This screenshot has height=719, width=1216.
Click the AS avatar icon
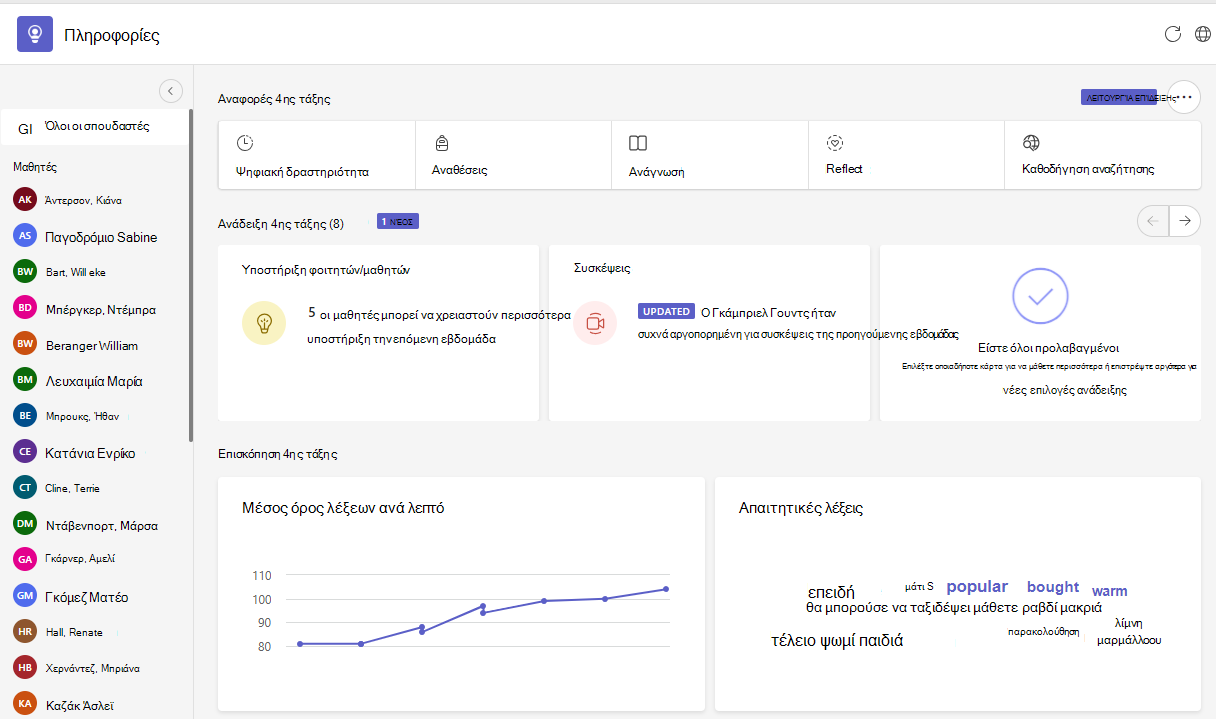pyautogui.click(x=25, y=236)
